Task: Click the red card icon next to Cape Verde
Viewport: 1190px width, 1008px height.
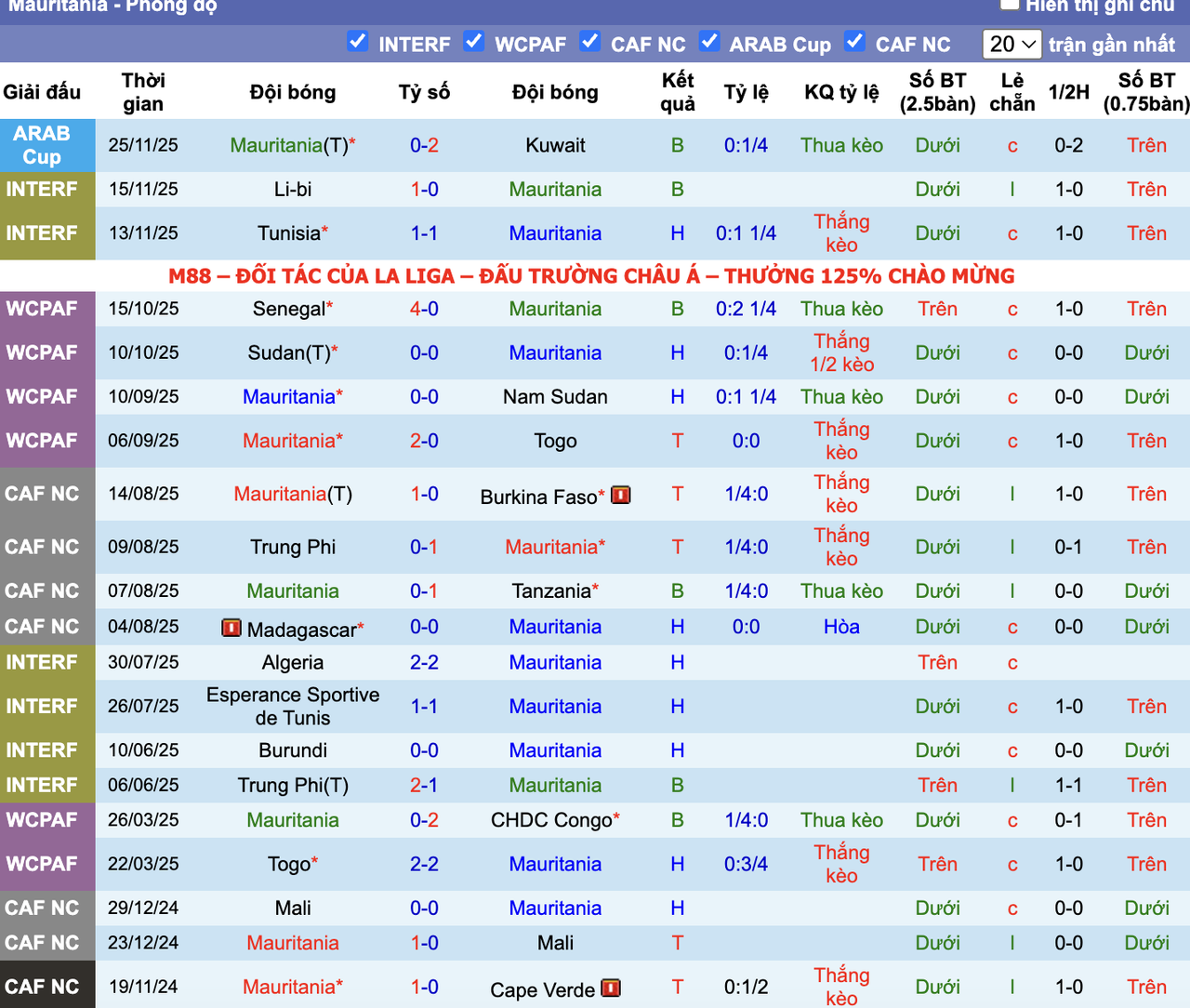Action: [x=611, y=988]
